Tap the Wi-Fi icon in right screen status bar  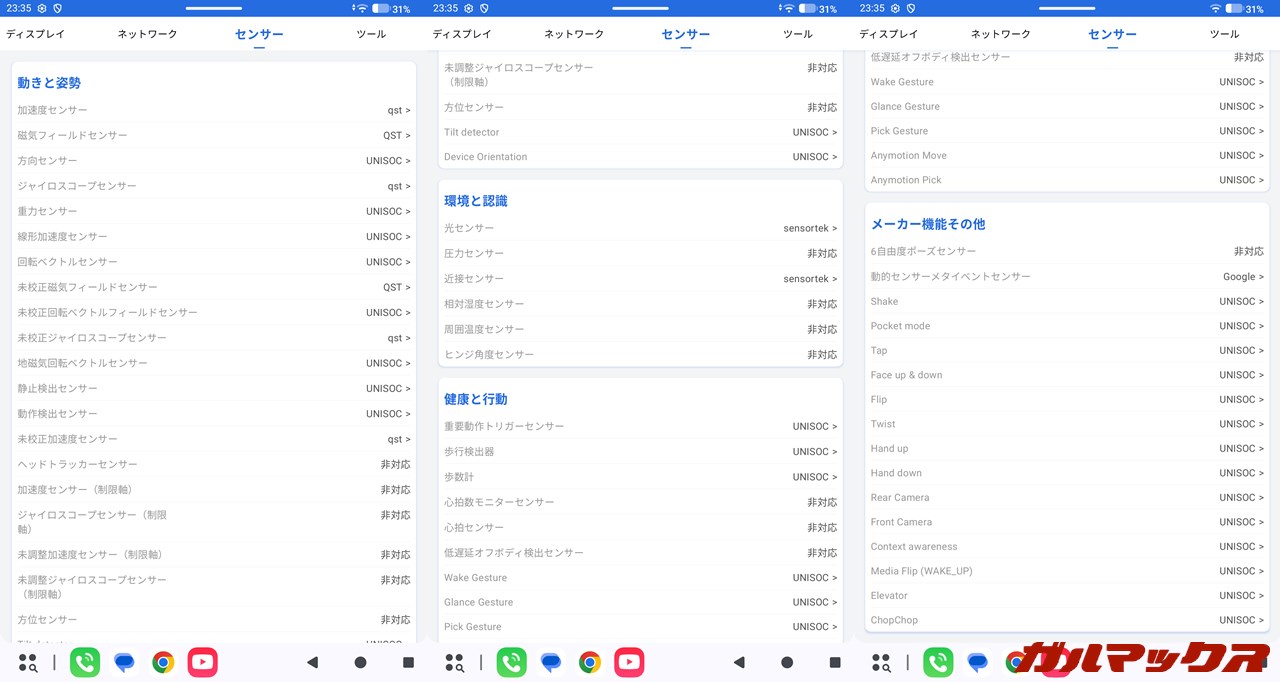click(x=1215, y=8)
